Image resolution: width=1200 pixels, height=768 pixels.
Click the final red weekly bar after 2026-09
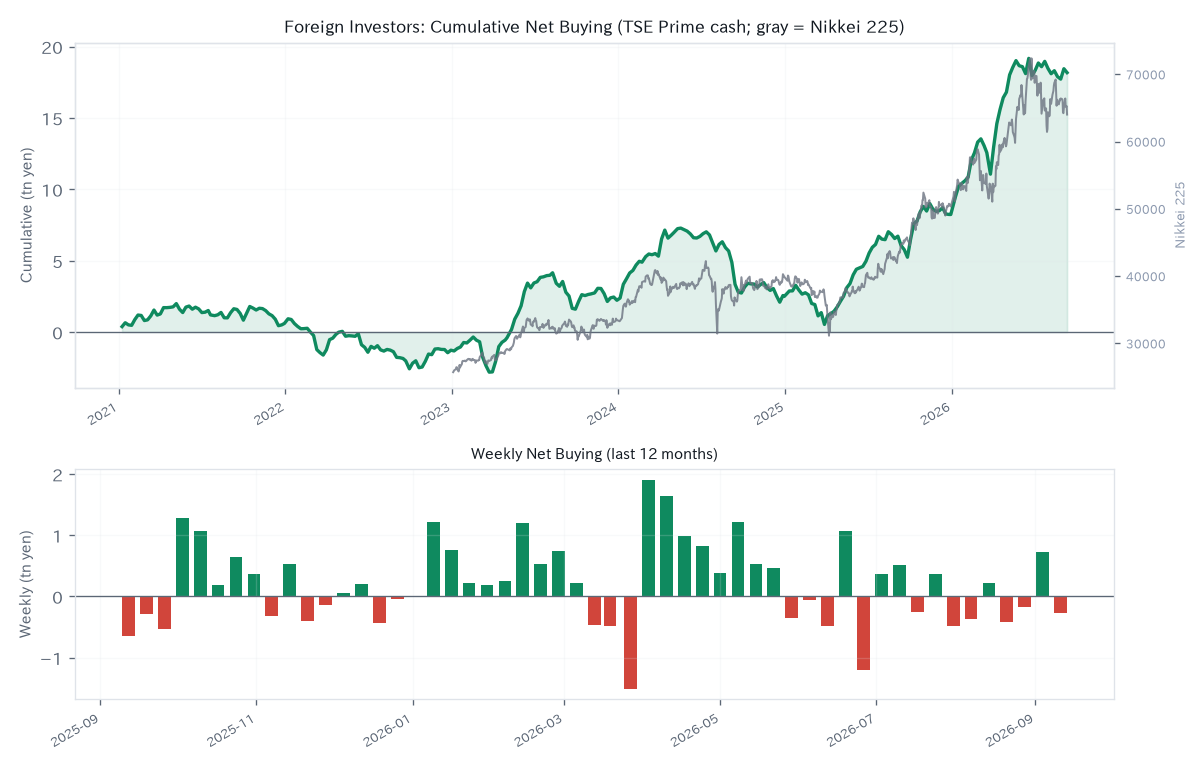click(1060, 605)
